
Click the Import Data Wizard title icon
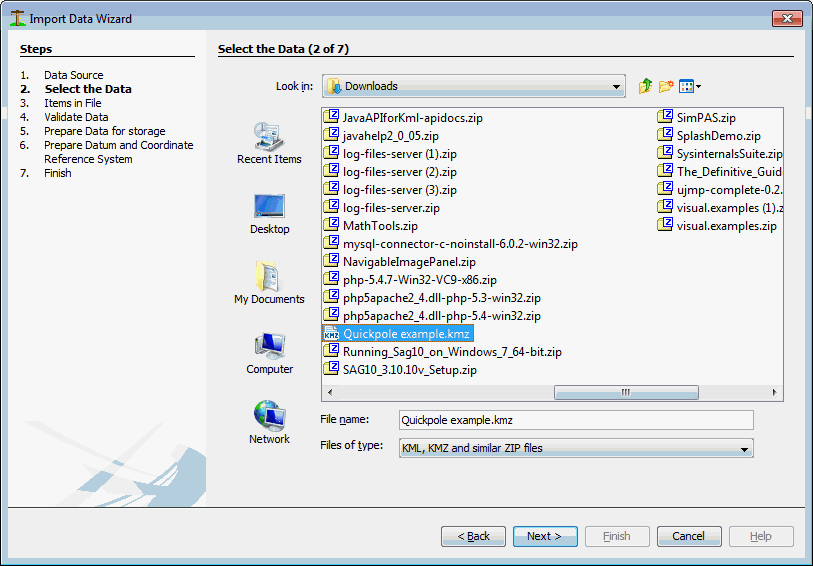click(18, 18)
